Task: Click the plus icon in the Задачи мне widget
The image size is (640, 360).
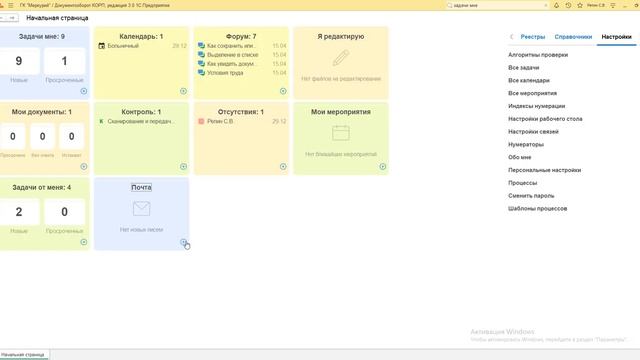Action: 84,91
